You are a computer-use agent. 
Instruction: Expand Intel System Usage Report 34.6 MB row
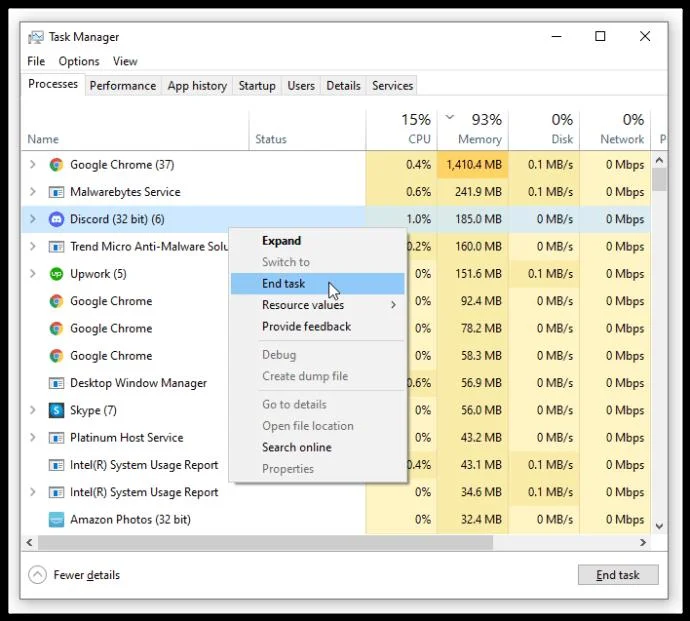[x=33, y=492]
